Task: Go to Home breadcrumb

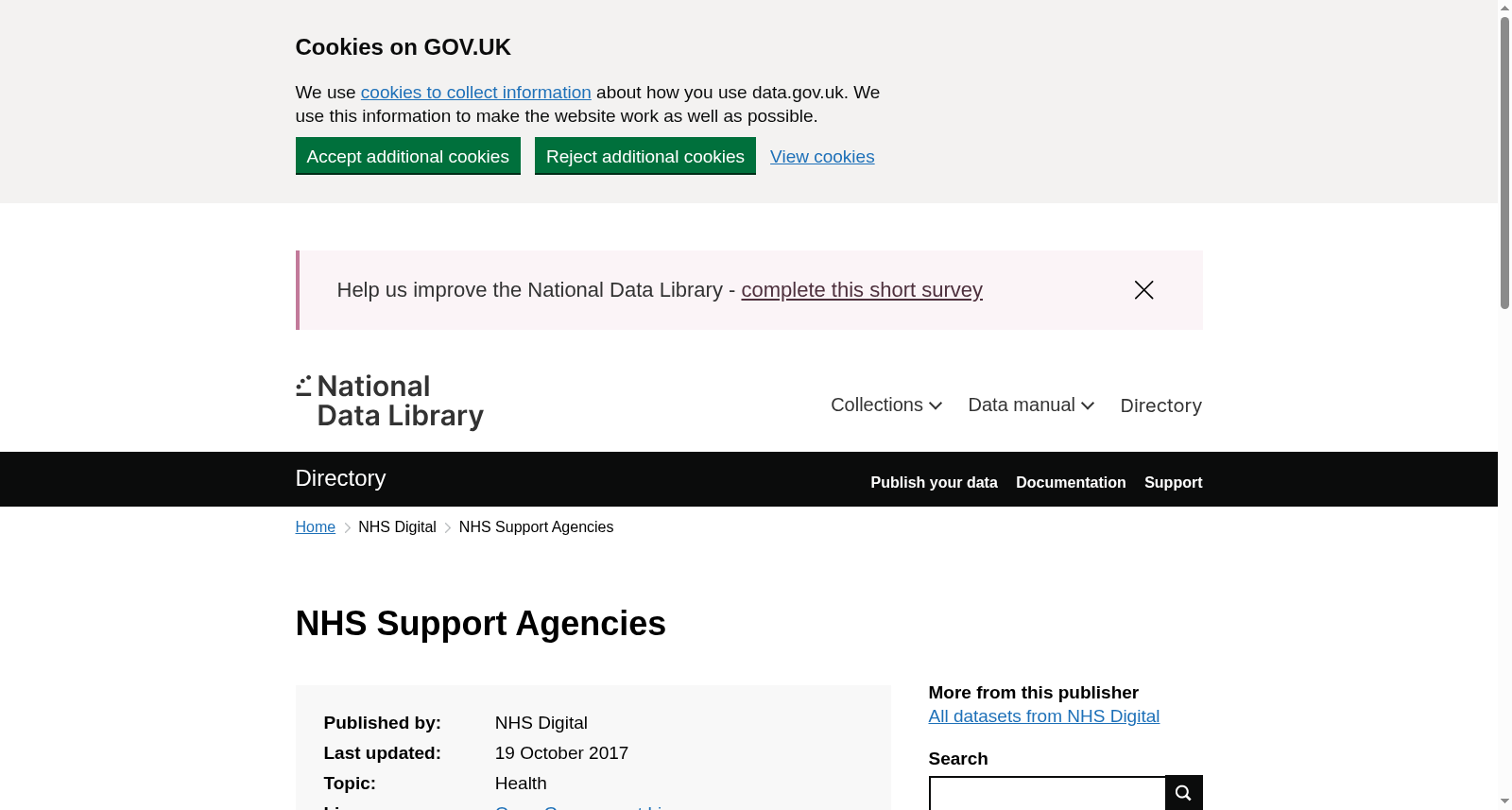Action: (x=316, y=527)
